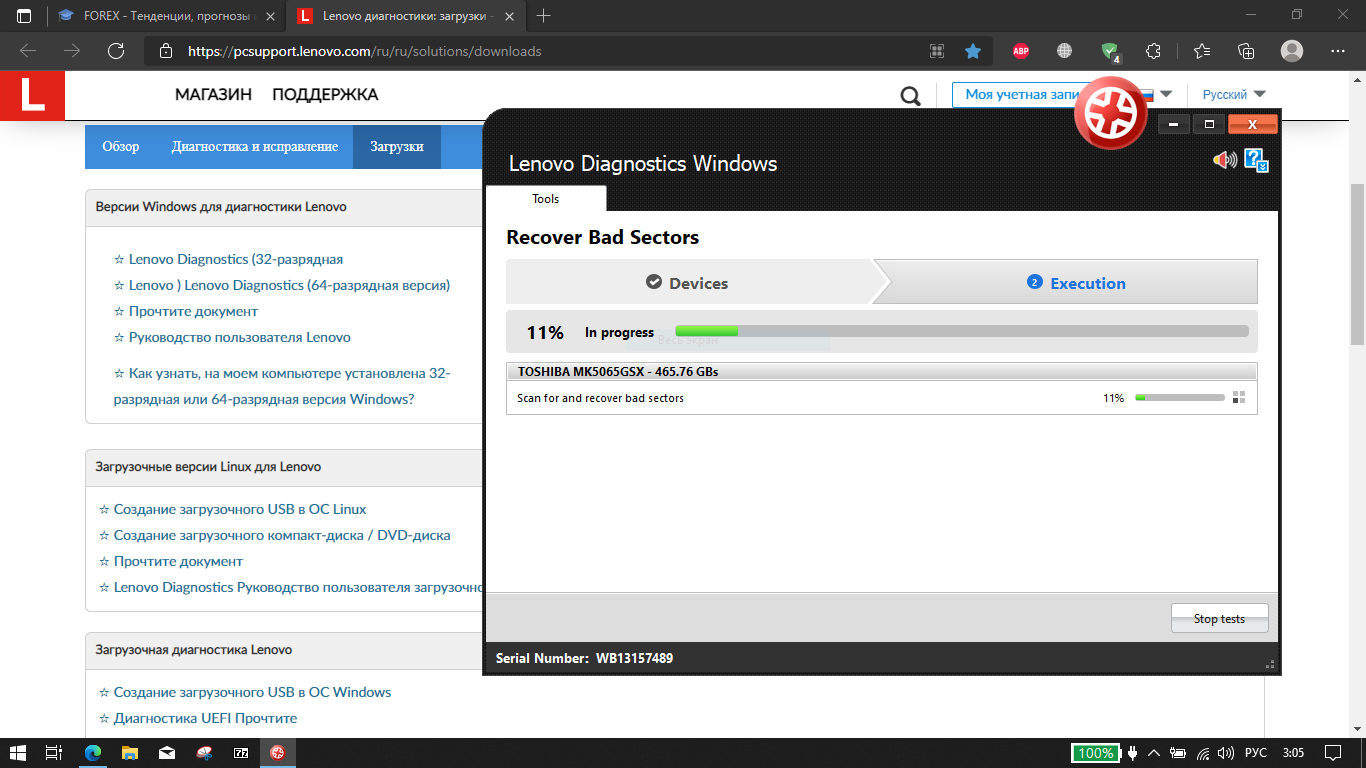The image size is (1366, 768).
Task: Click the 100% battery indicator in the tray
Action: coord(1096,753)
